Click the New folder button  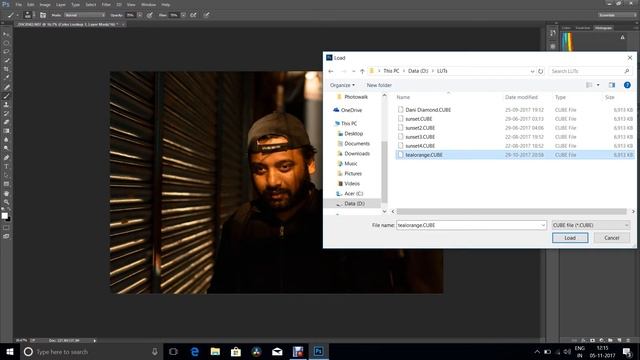(379, 85)
